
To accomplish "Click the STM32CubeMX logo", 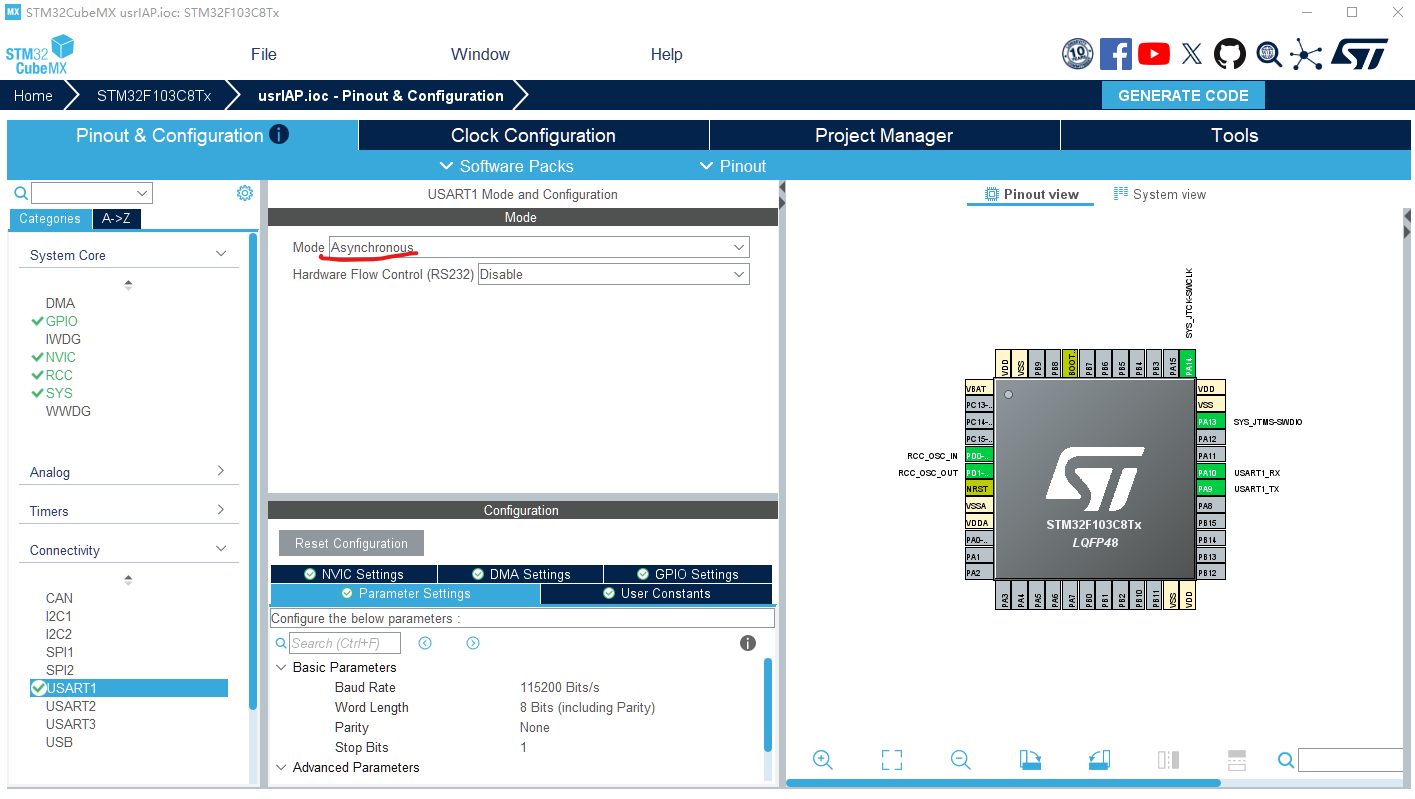I will [x=40, y=55].
